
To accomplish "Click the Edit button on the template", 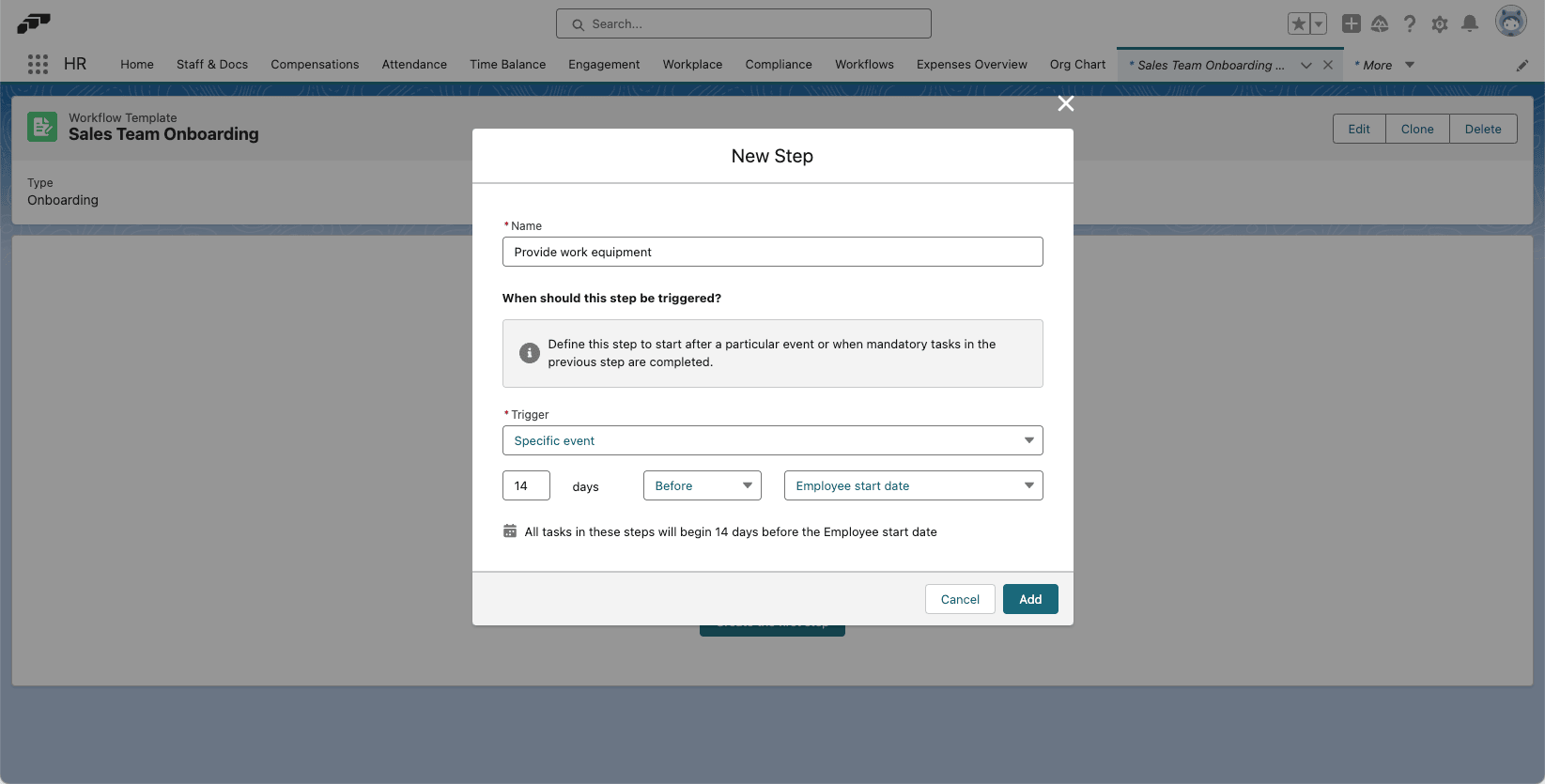I will 1359,129.
